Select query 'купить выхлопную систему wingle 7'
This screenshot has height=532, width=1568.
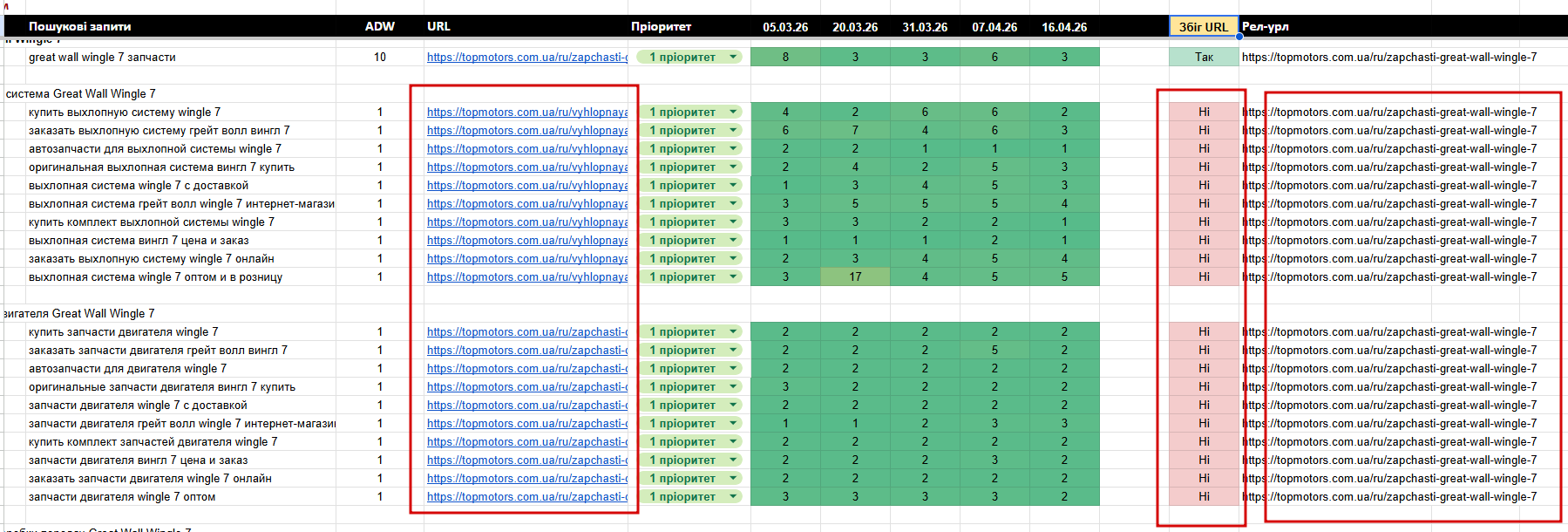(125, 112)
